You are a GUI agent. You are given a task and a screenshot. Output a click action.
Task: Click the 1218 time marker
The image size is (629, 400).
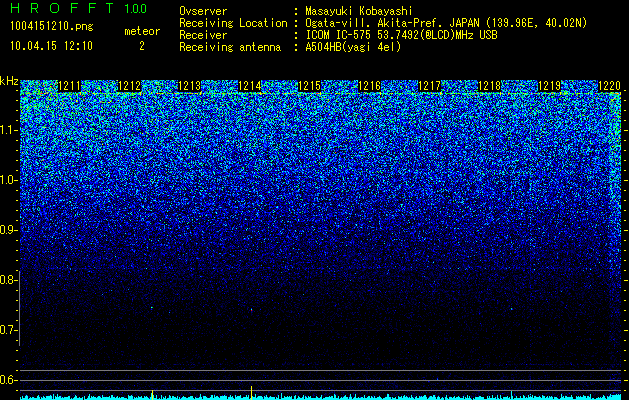pos(490,85)
